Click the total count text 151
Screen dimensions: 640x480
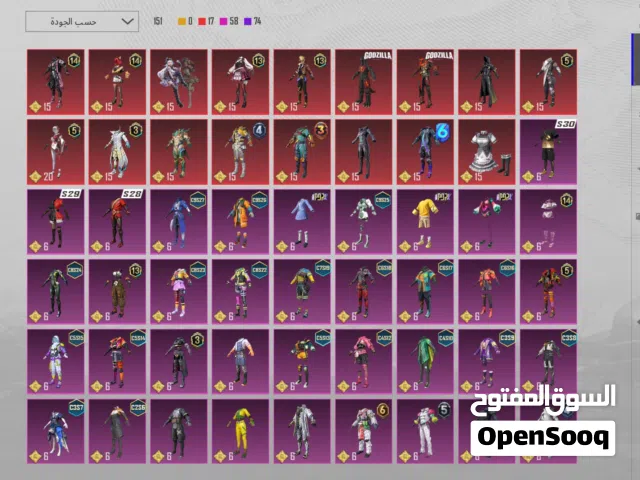(x=158, y=21)
